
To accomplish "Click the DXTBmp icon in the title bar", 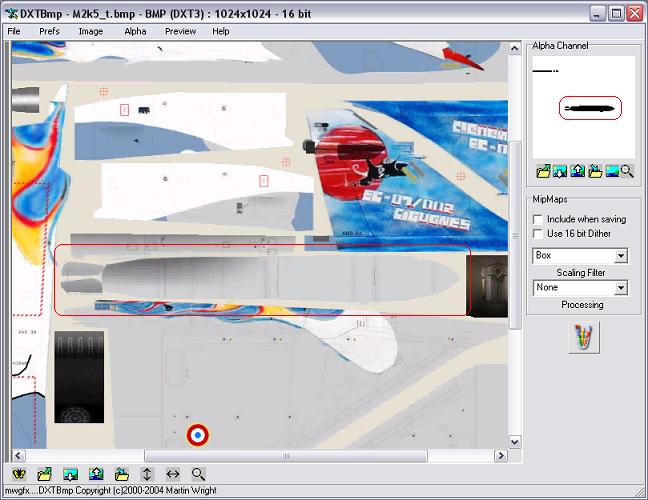I will (12, 14).
